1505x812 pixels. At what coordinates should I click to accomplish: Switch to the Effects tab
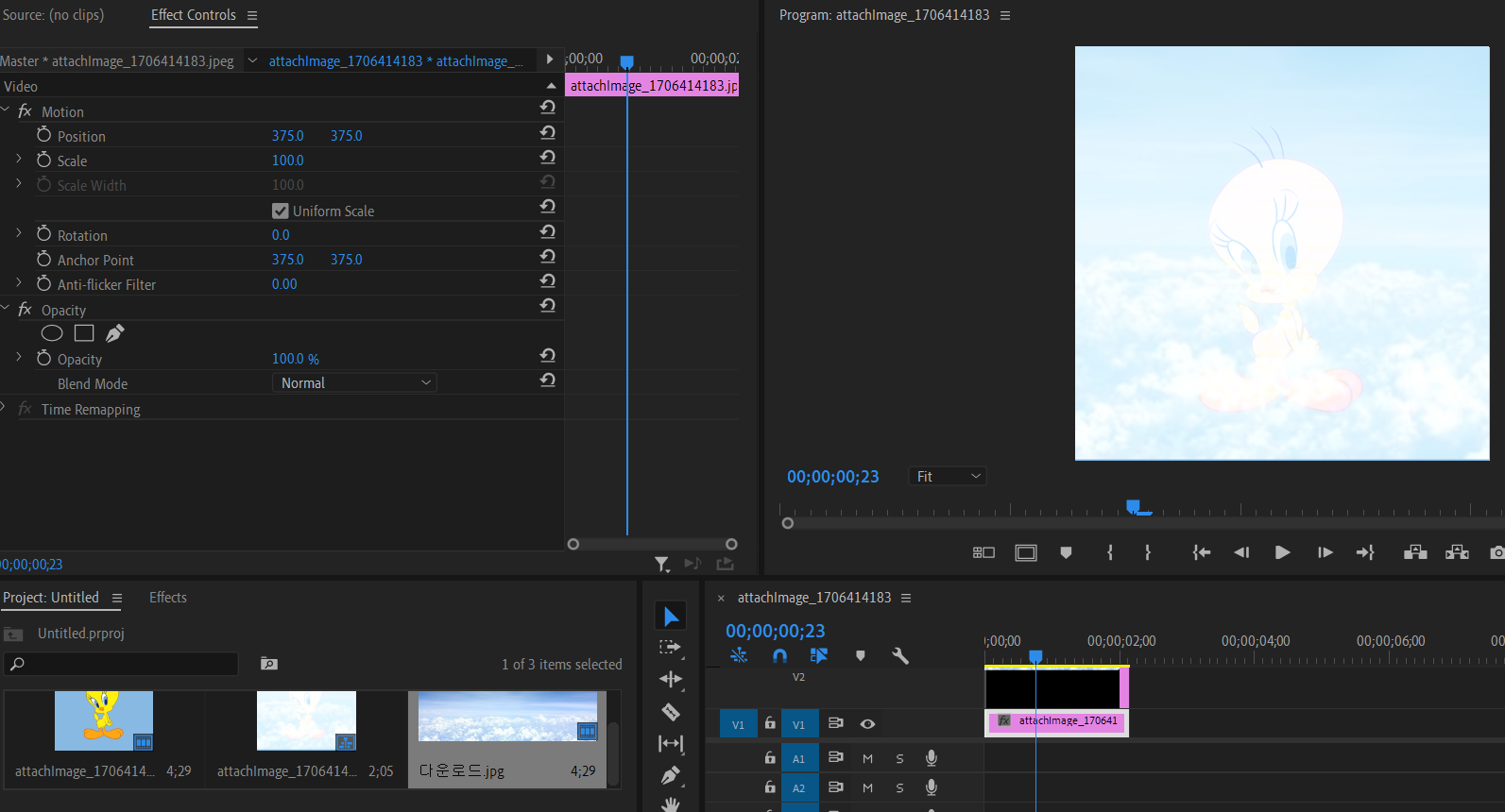(x=168, y=598)
